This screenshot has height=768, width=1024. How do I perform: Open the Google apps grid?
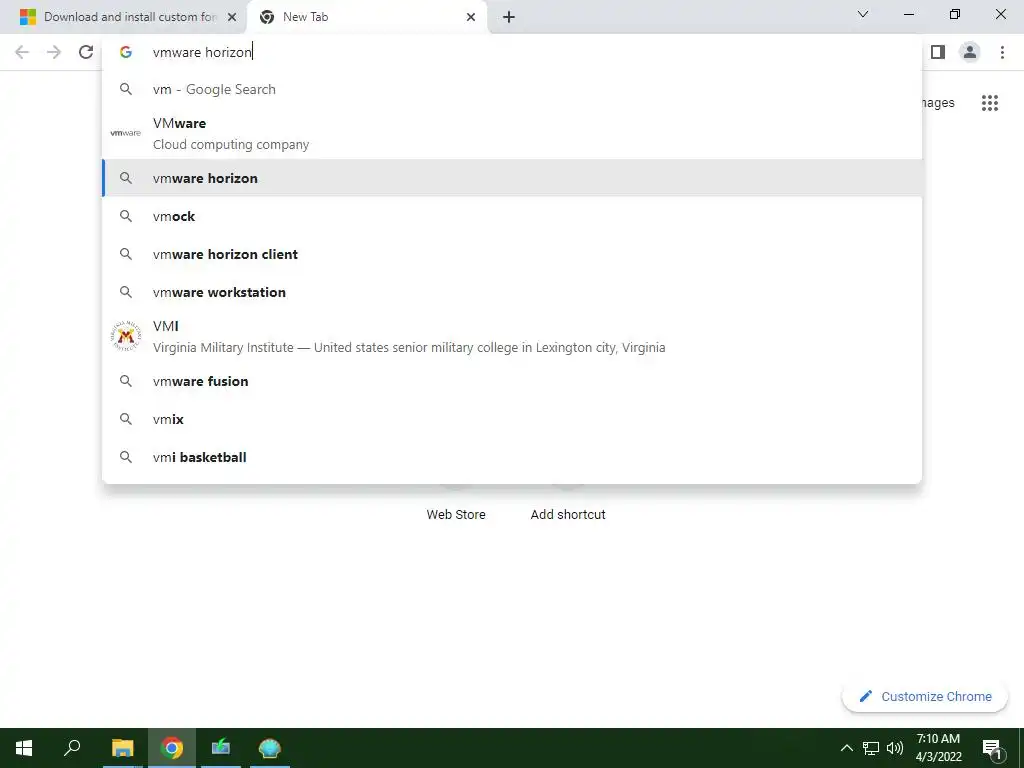click(x=990, y=103)
